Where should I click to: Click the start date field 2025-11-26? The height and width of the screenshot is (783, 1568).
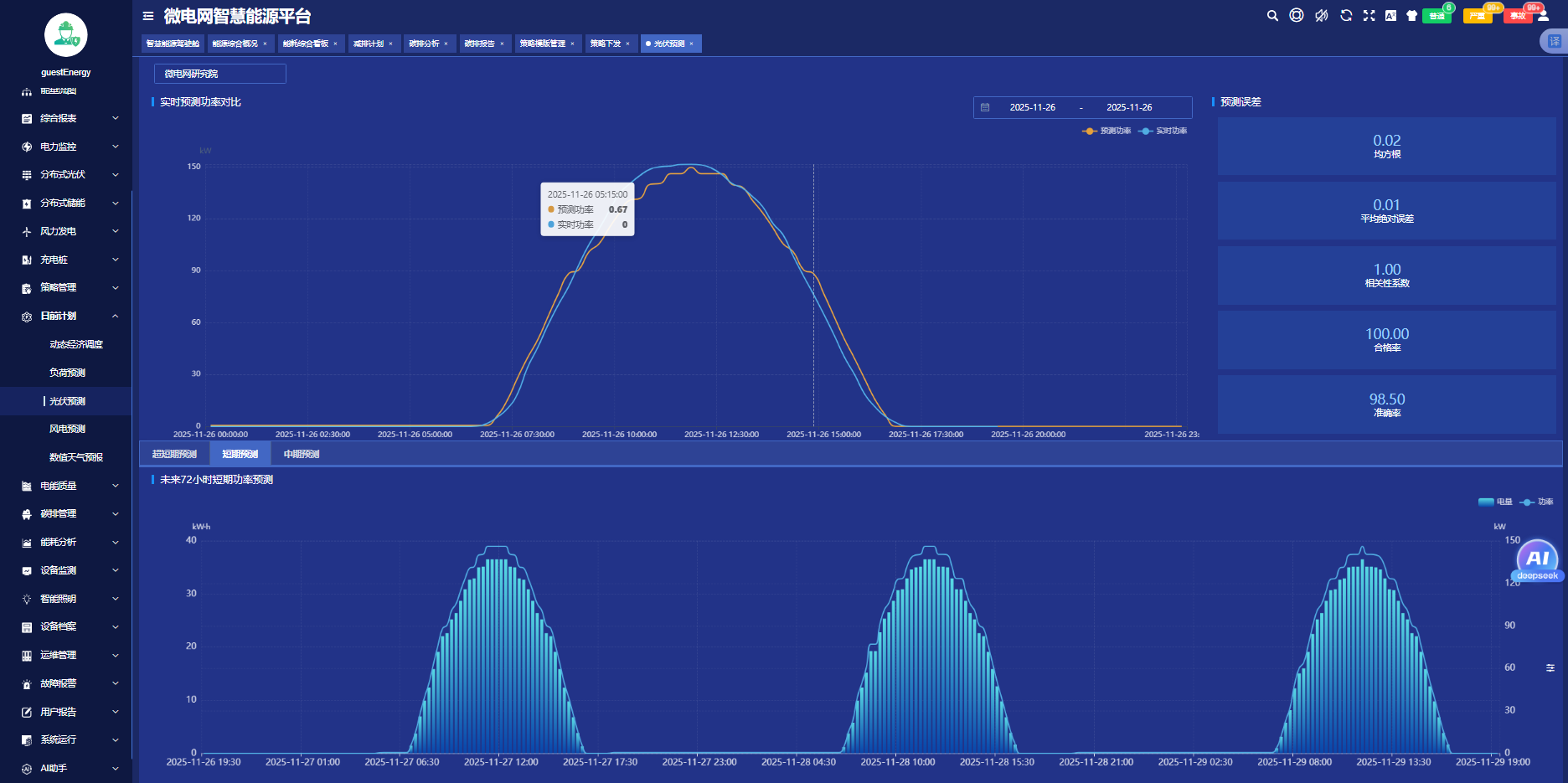pos(1032,108)
